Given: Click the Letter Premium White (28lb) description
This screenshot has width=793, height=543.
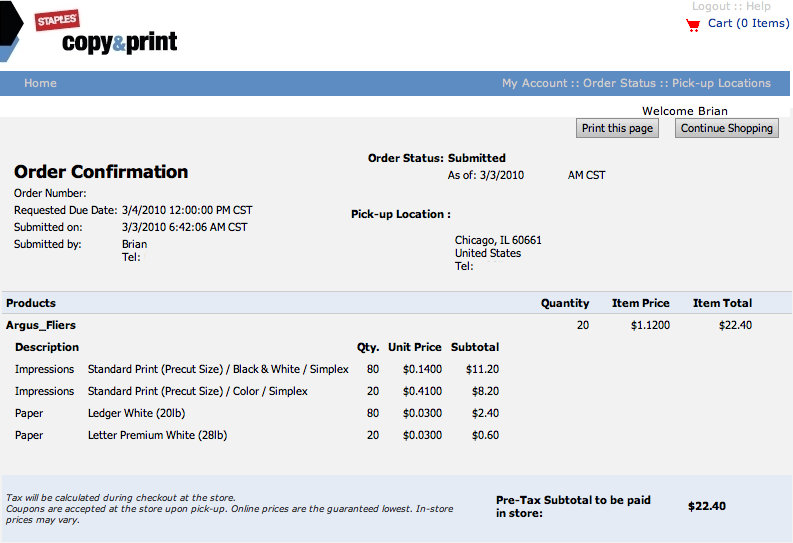Looking at the screenshot, I should 157,435.
